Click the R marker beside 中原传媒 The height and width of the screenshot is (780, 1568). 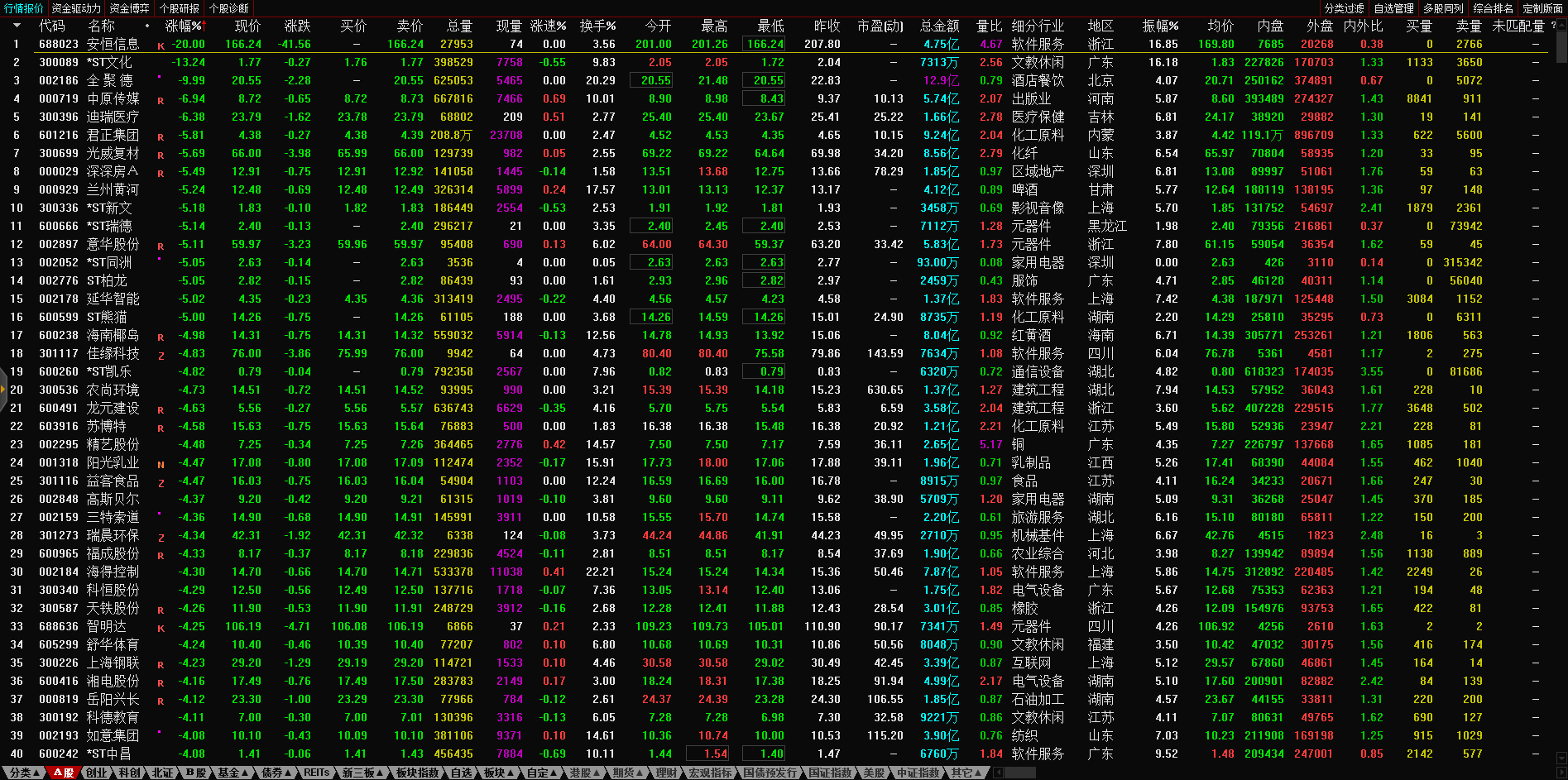[161, 100]
